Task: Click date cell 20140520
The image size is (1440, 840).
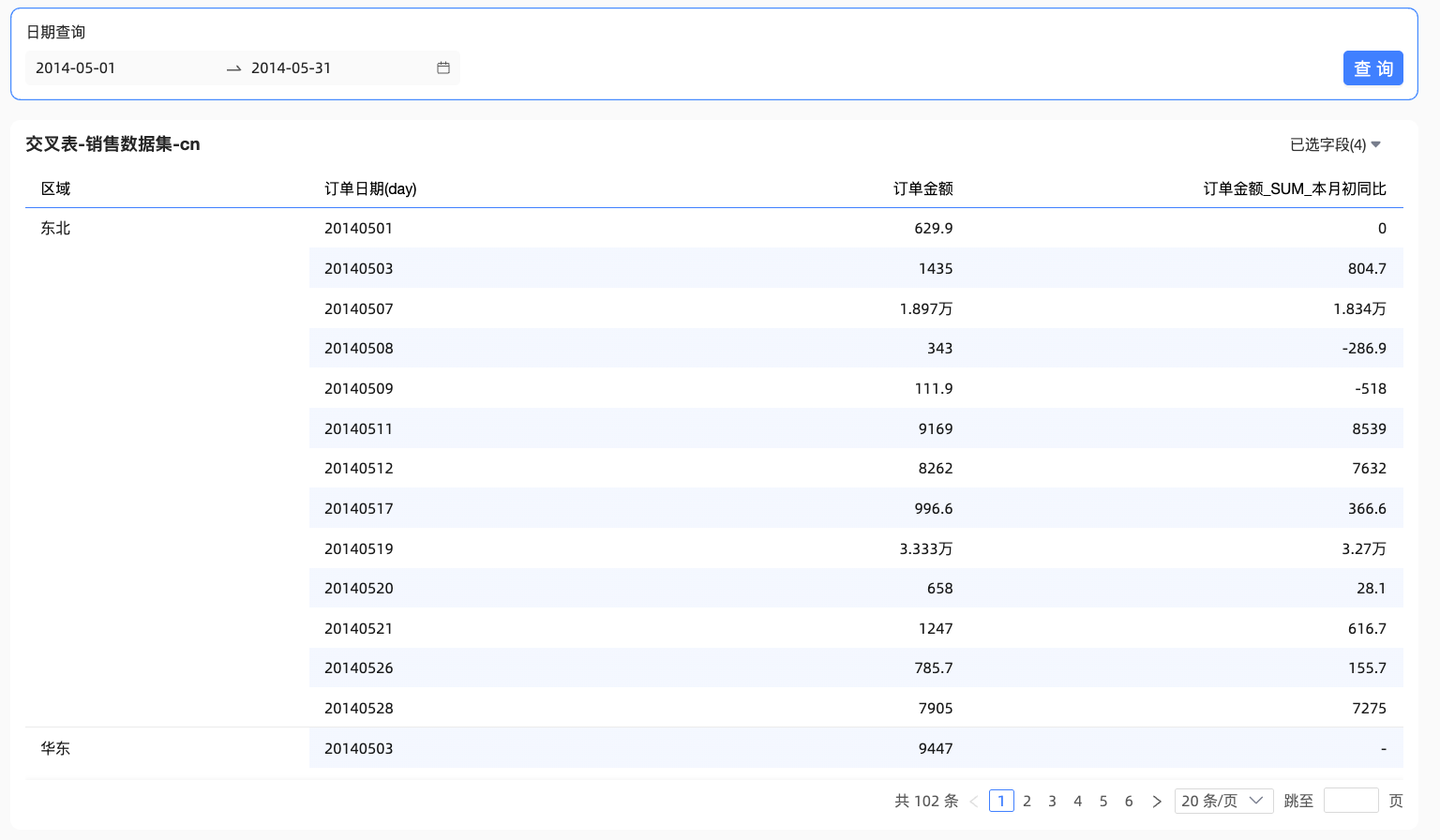Action: click(x=359, y=588)
